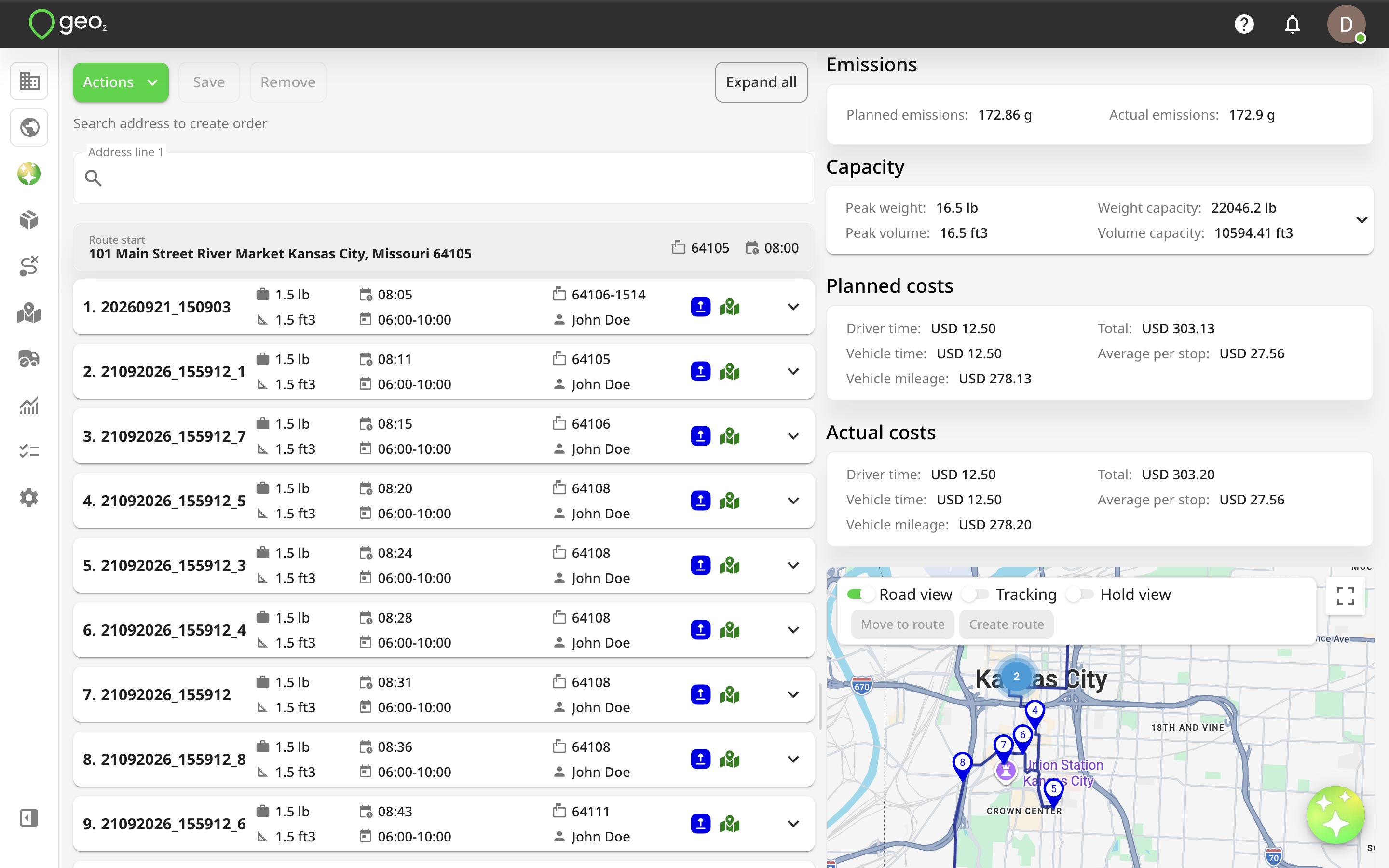Expand the Capacity details chevron
This screenshot has height=868, width=1389.
[x=1362, y=220]
